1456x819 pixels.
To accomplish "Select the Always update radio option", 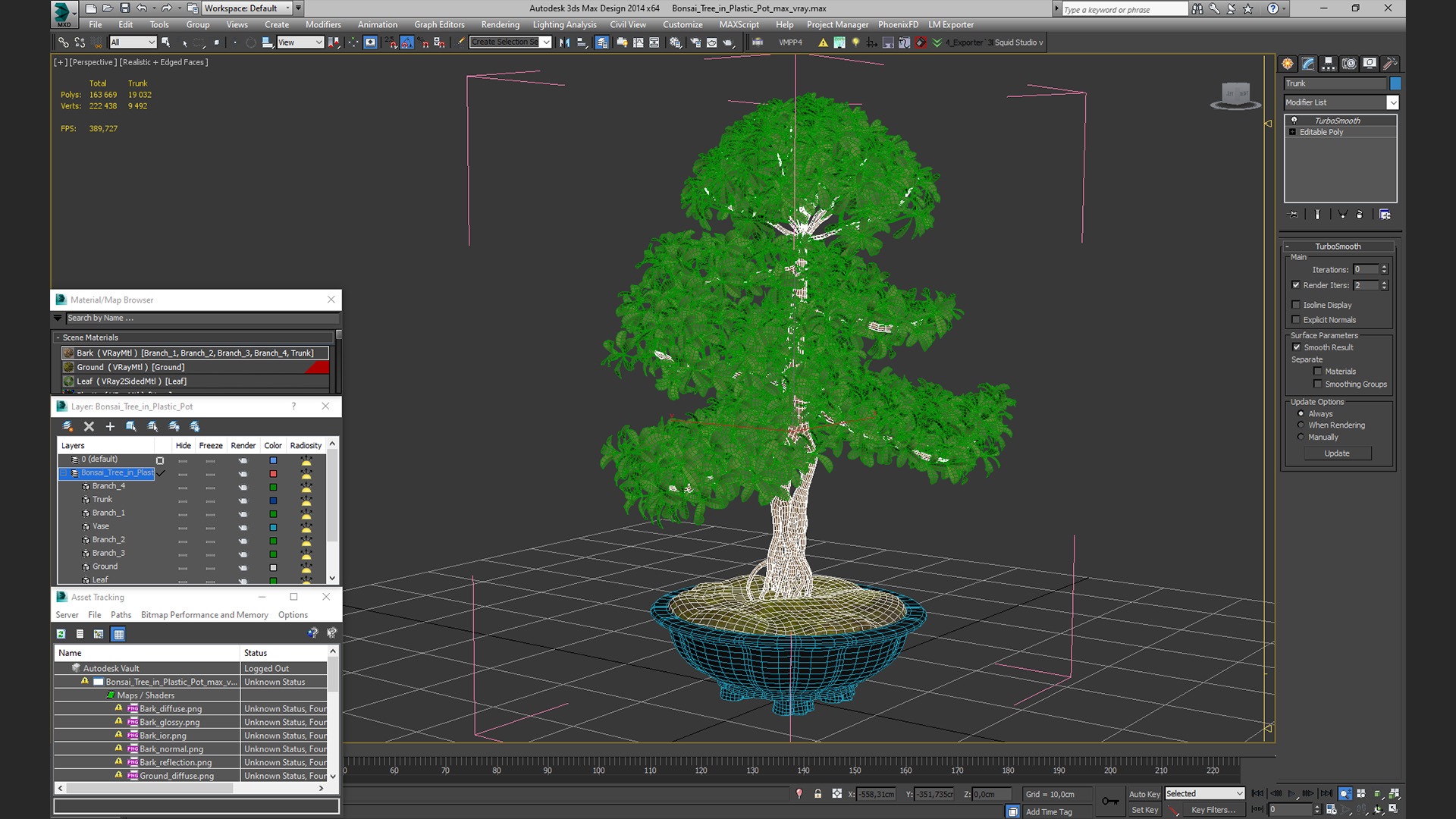I will pos(1301,414).
